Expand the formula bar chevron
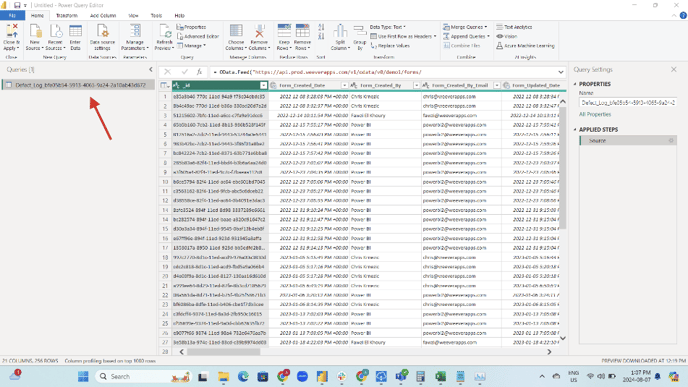 tap(561, 72)
